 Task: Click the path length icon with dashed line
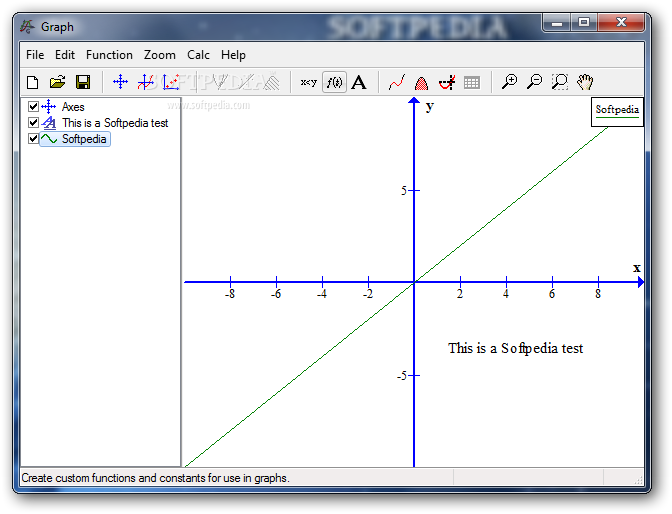447,82
